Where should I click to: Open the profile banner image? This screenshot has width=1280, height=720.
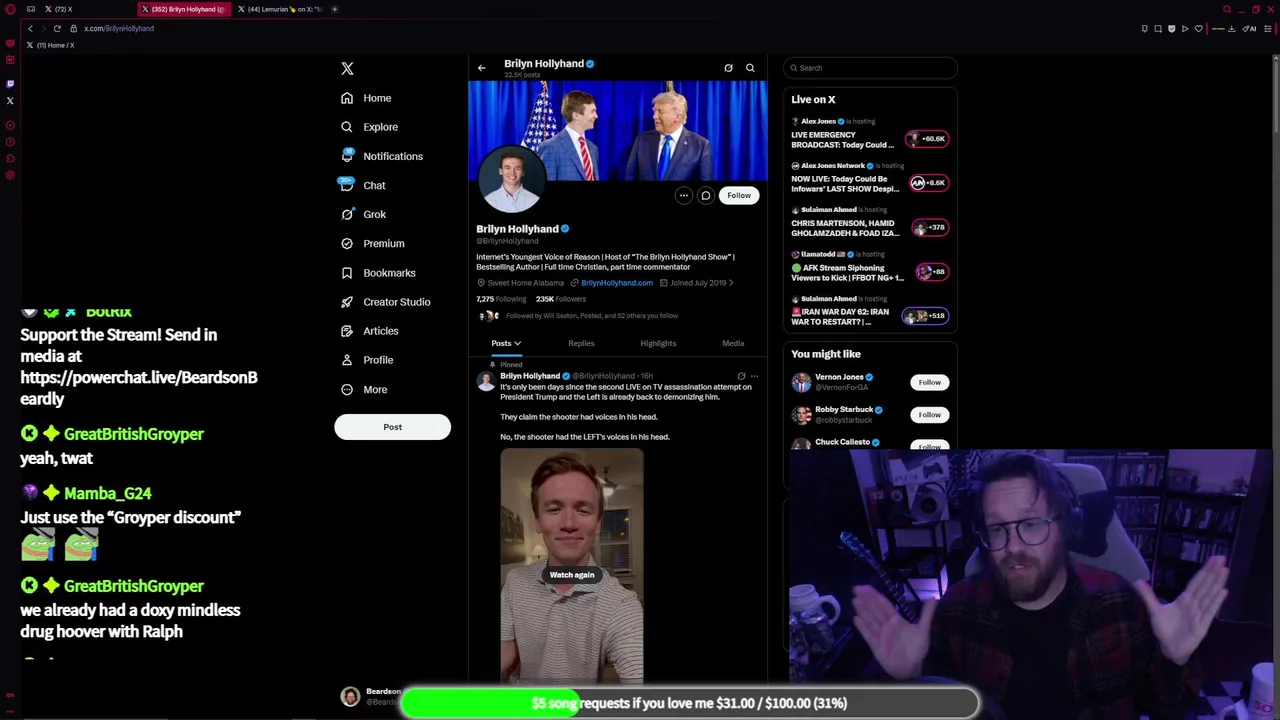pyautogui.click(x=618, y=131)
